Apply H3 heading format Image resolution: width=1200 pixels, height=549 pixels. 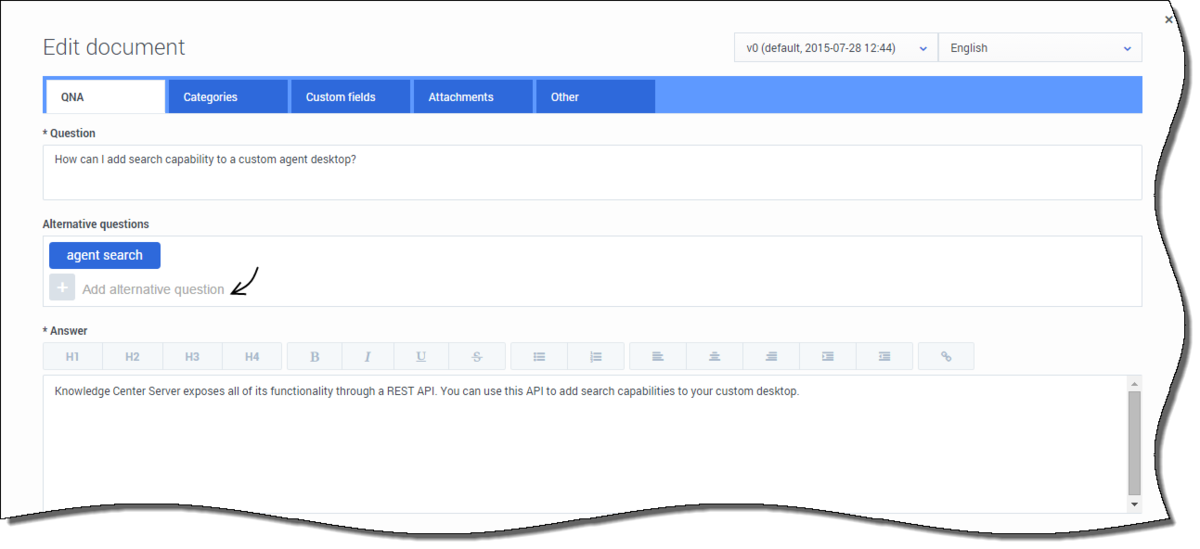[192, 357]
